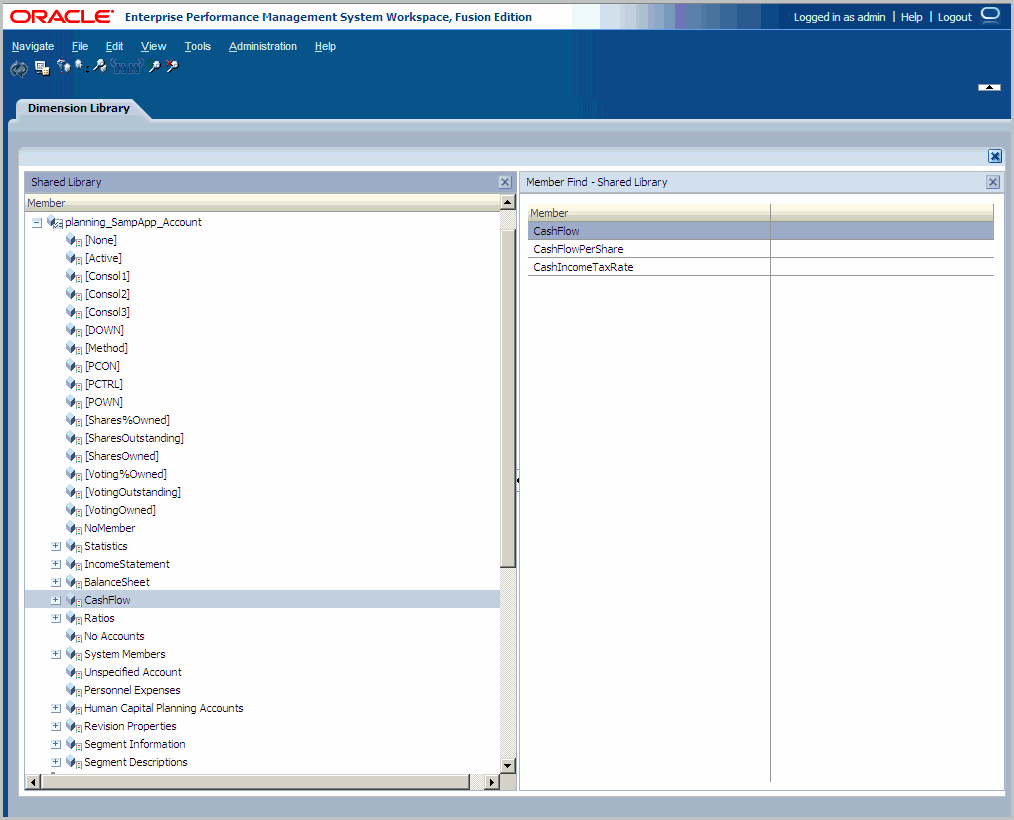Open the Edit menu

pos(114,47)
